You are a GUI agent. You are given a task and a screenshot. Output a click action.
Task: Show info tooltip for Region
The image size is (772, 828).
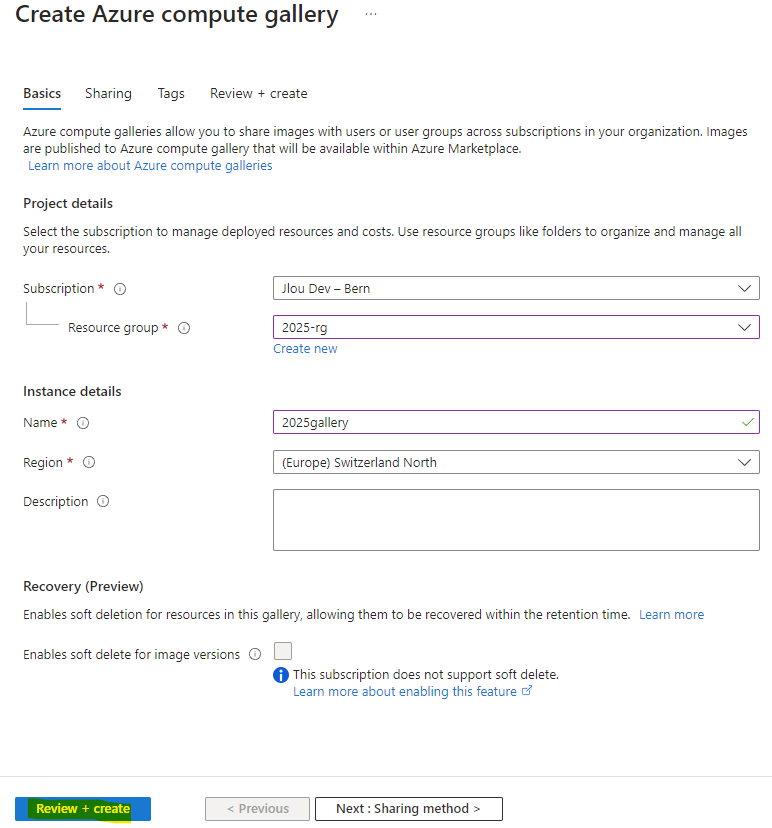(89, 463)
